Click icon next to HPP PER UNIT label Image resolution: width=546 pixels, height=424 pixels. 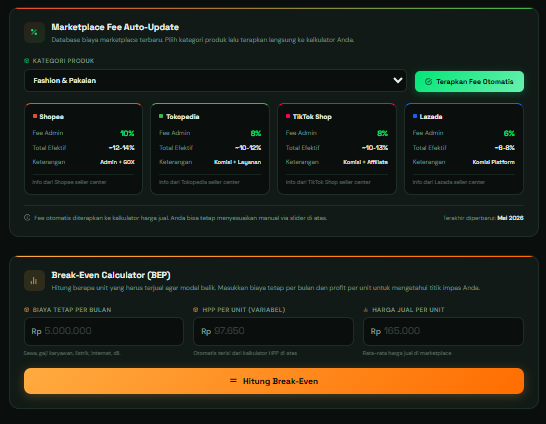coord(196,309)
